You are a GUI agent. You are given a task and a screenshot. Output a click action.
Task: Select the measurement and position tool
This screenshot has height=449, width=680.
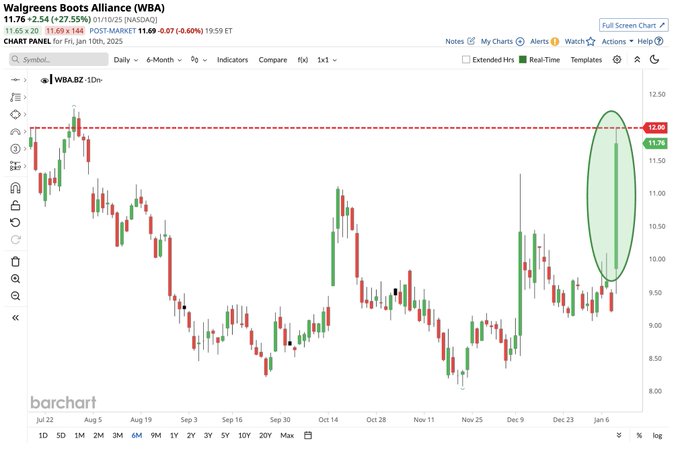[15, 166]
